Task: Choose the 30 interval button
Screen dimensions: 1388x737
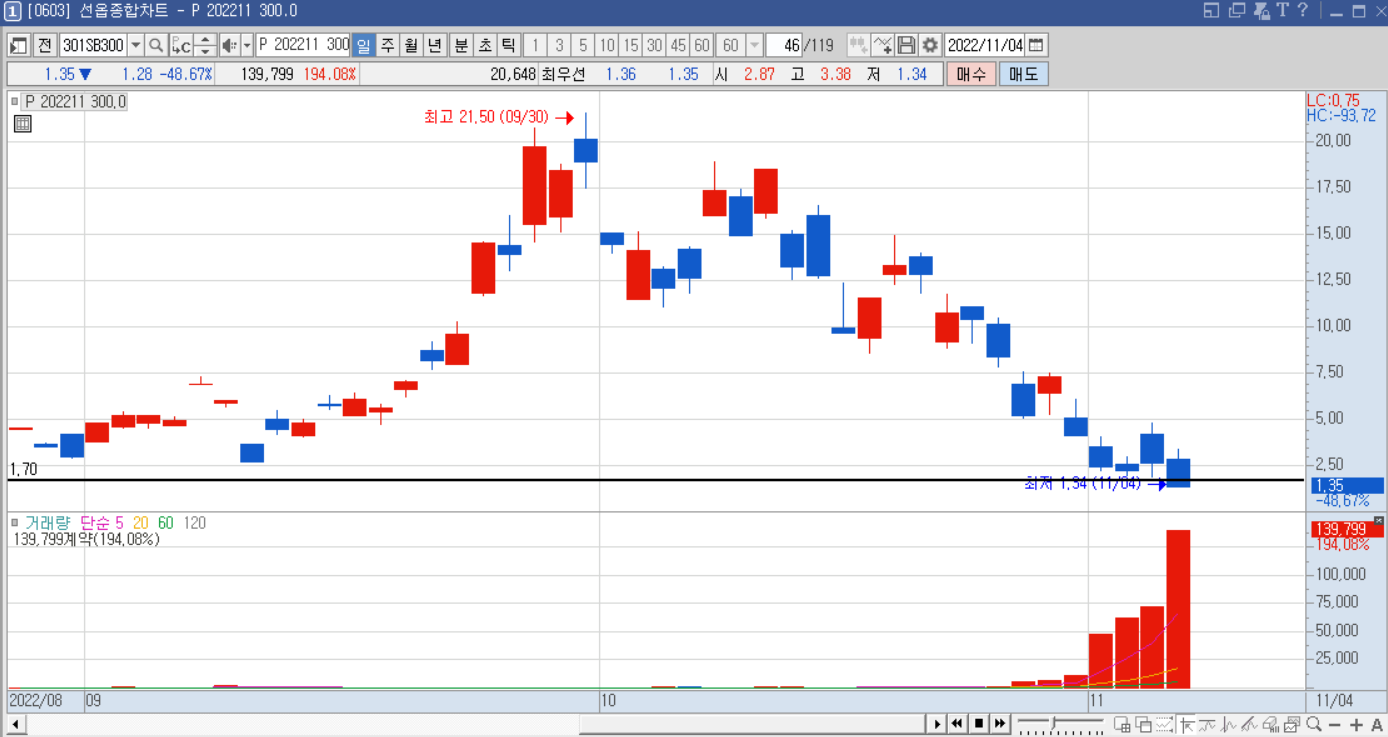Action: (654, 45)
